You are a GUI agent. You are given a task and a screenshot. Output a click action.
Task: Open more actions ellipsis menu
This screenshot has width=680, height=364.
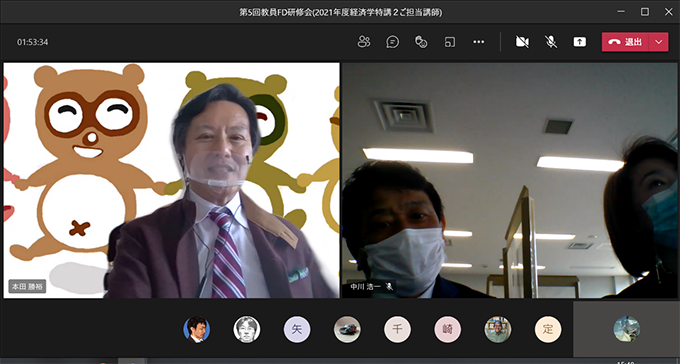[478, 42]
